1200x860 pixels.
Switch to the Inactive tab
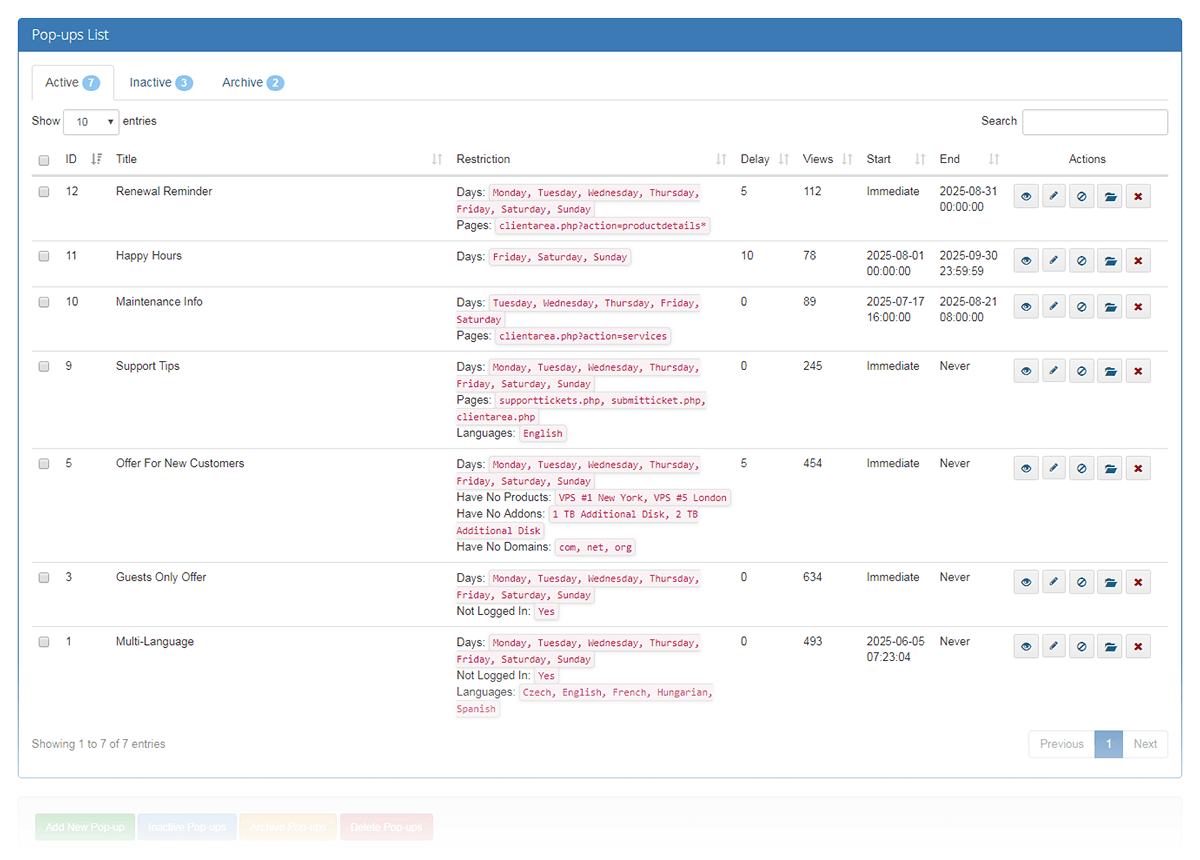pos(161,83)
